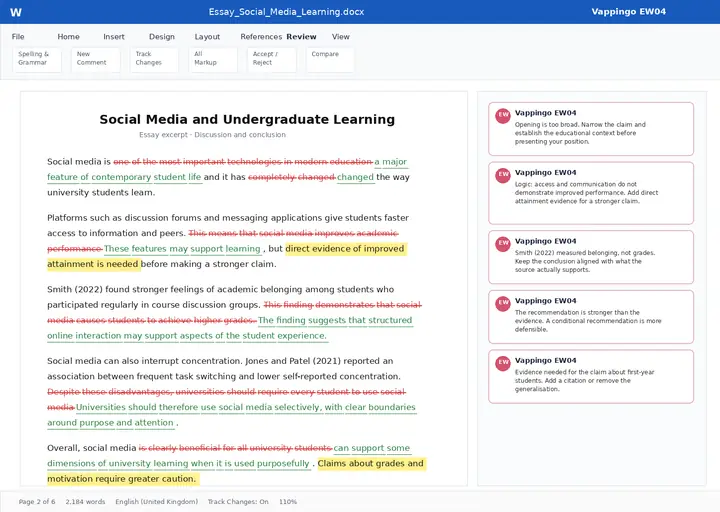Add a New Comment
Viewport: 720px width, 512px height.
pos(96,60)
